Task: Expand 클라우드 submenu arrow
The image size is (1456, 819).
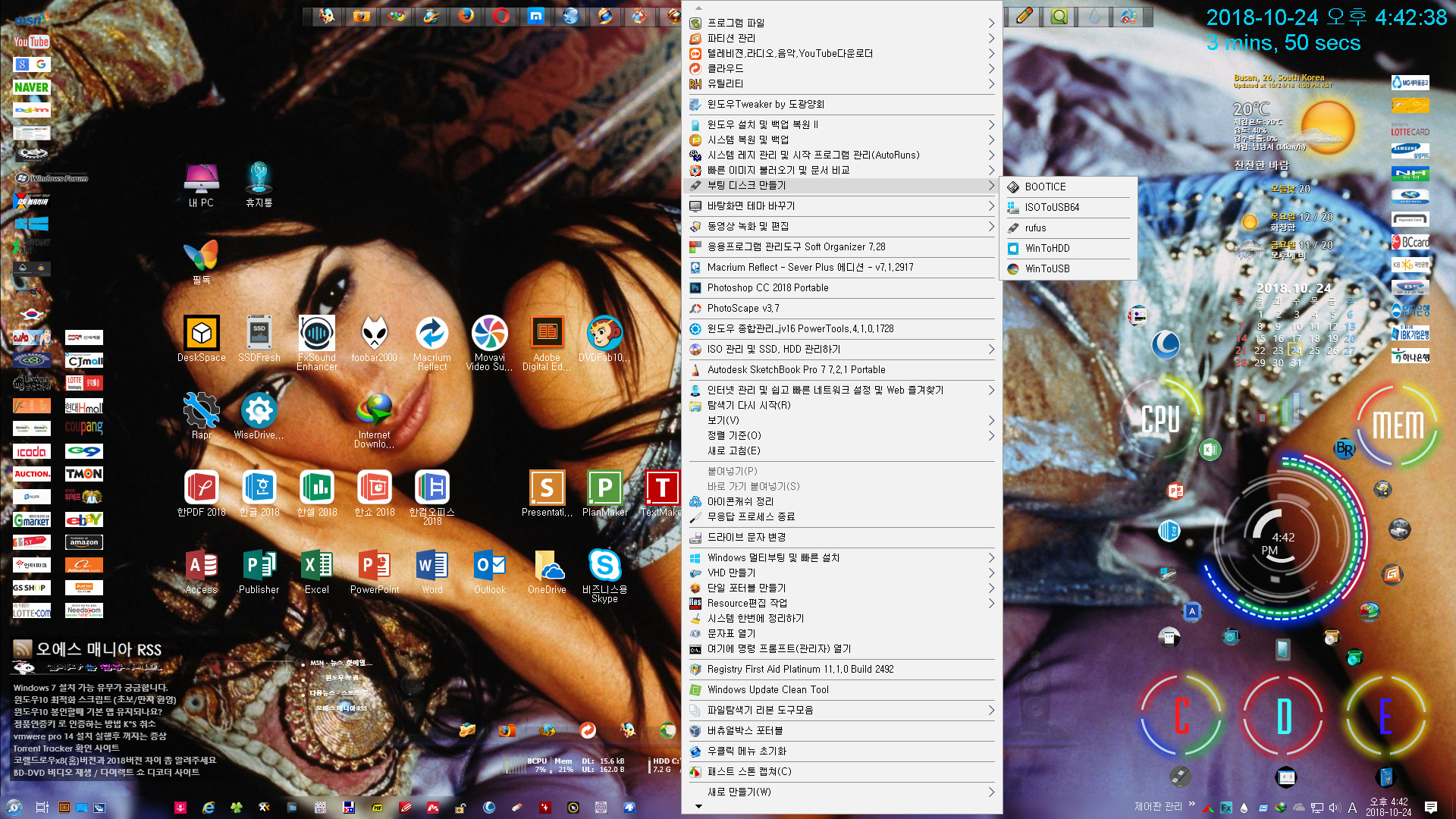Action: tap(990, 68)
